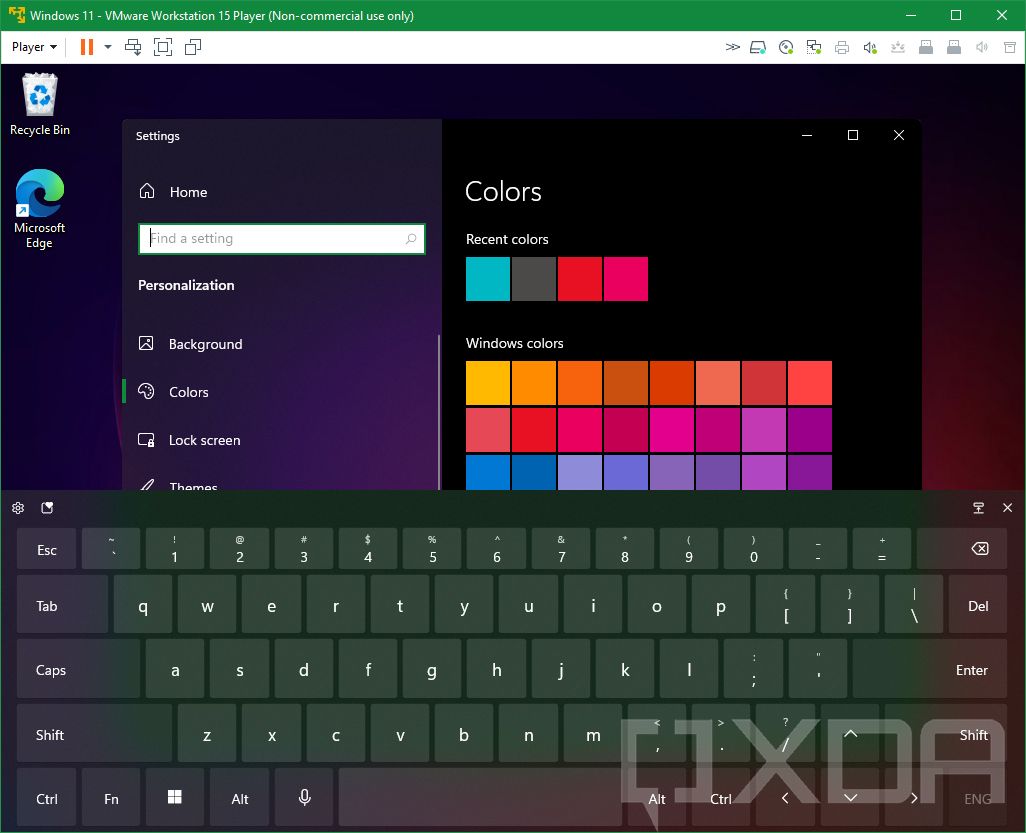Open Background personalization settings
Image resolution: width=1026 pixels, height=833 pixels.
click(x=281, y=344)
